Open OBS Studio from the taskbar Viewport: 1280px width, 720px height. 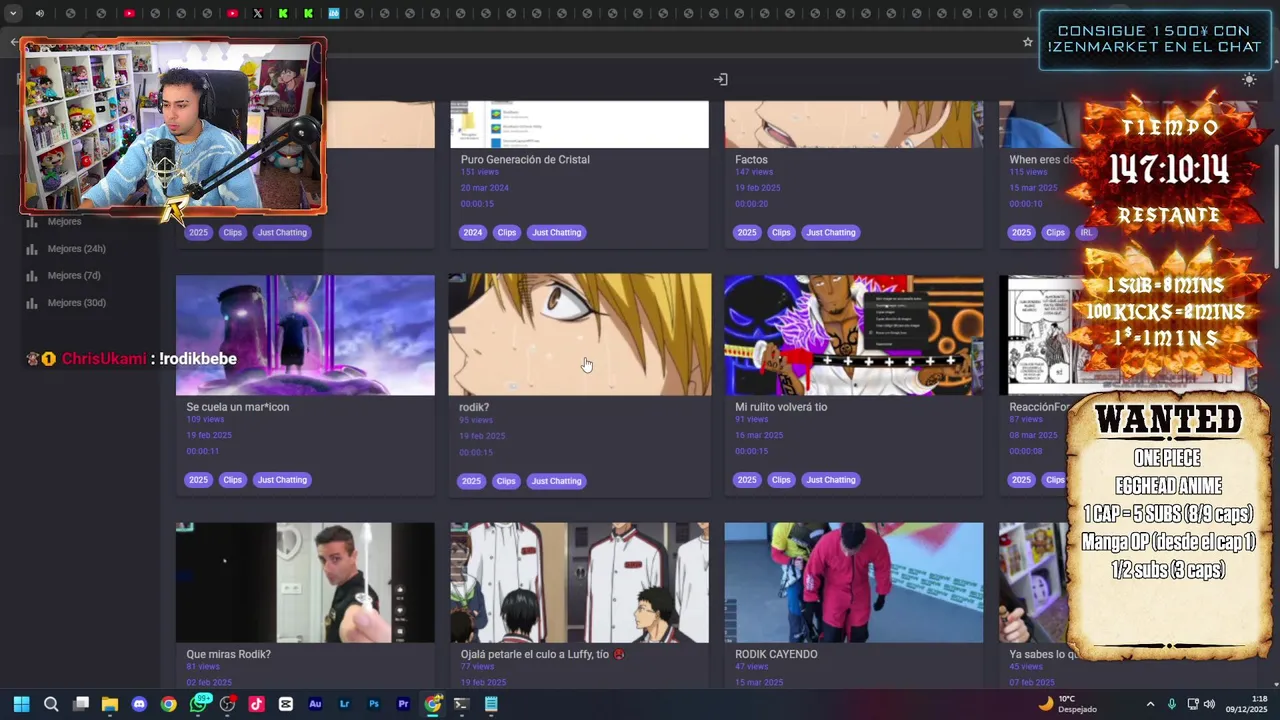(x=228, y=704)
